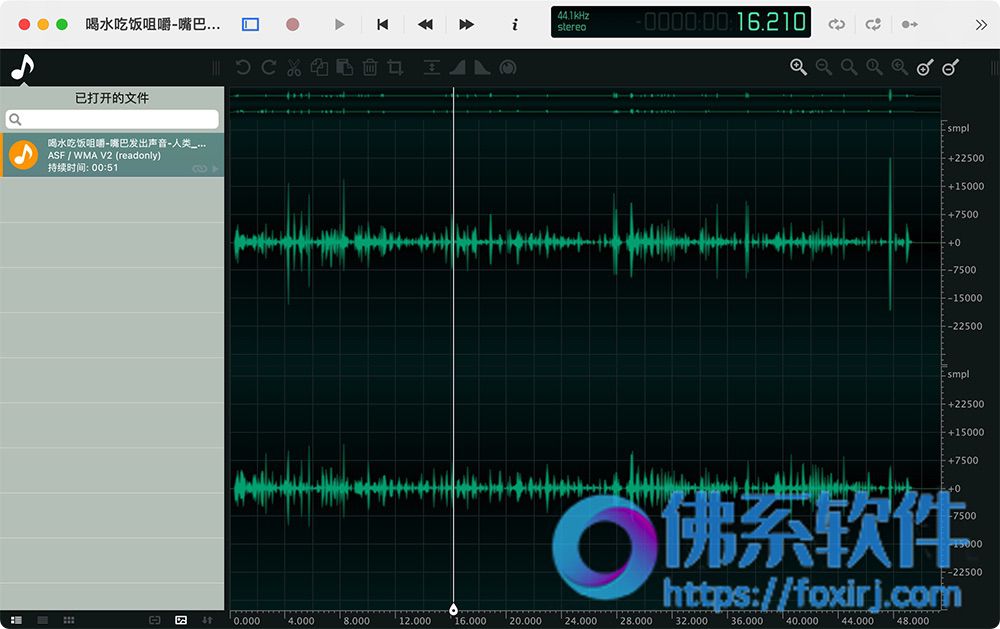Select the crop tool icon

point(395,68)
